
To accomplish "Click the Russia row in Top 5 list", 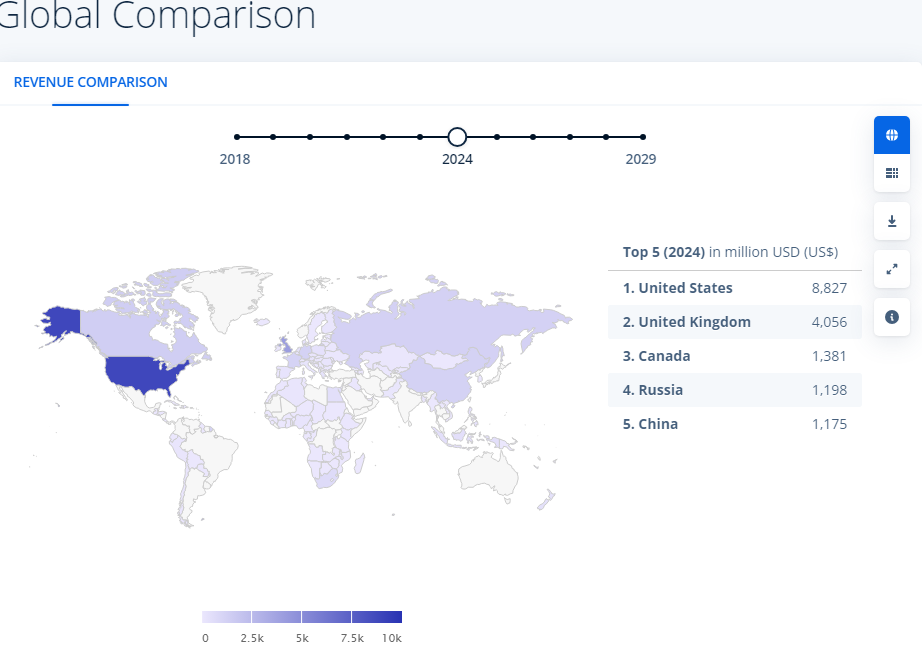I will [734, 390].
